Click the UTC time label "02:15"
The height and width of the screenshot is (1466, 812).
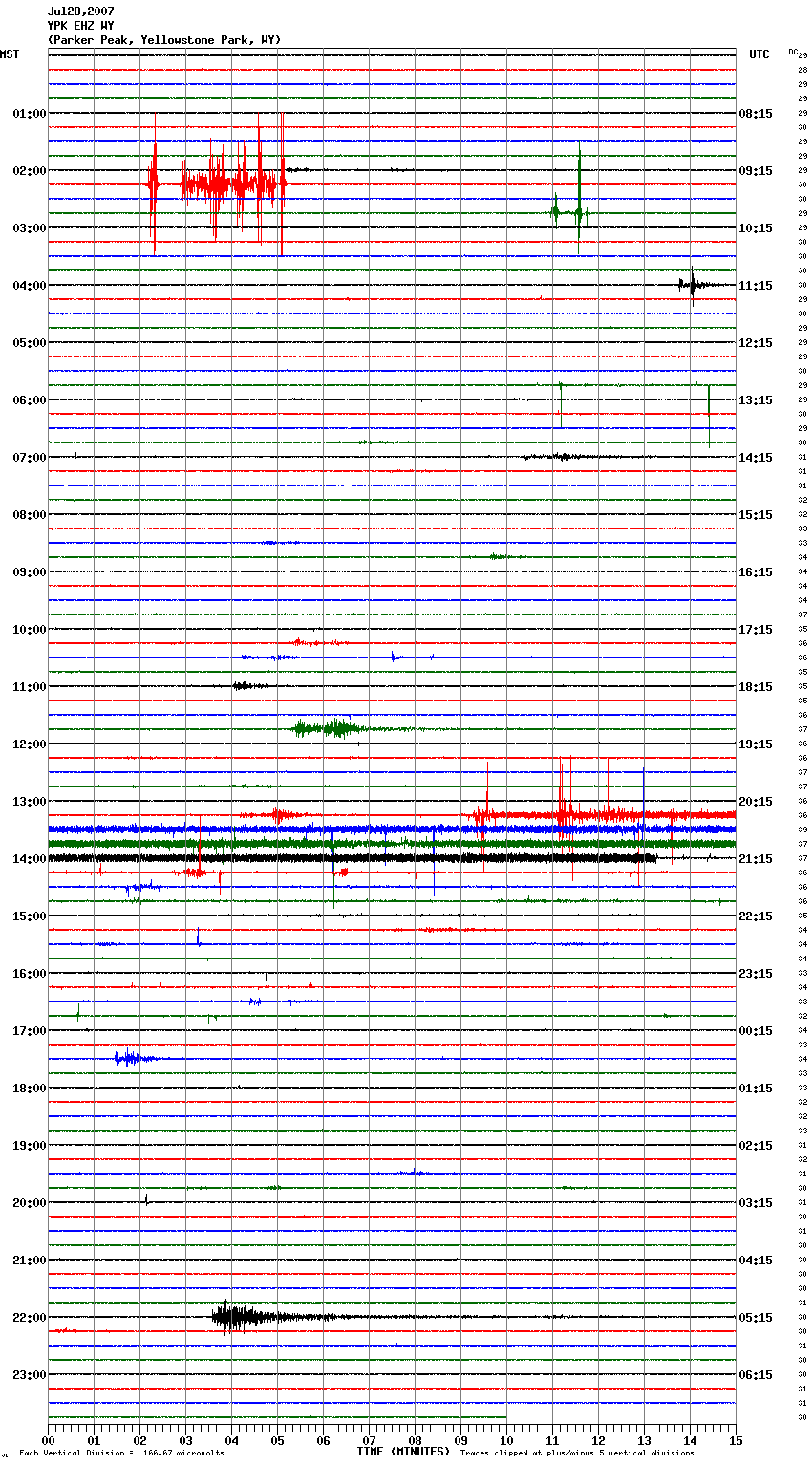coord(756,1146)
